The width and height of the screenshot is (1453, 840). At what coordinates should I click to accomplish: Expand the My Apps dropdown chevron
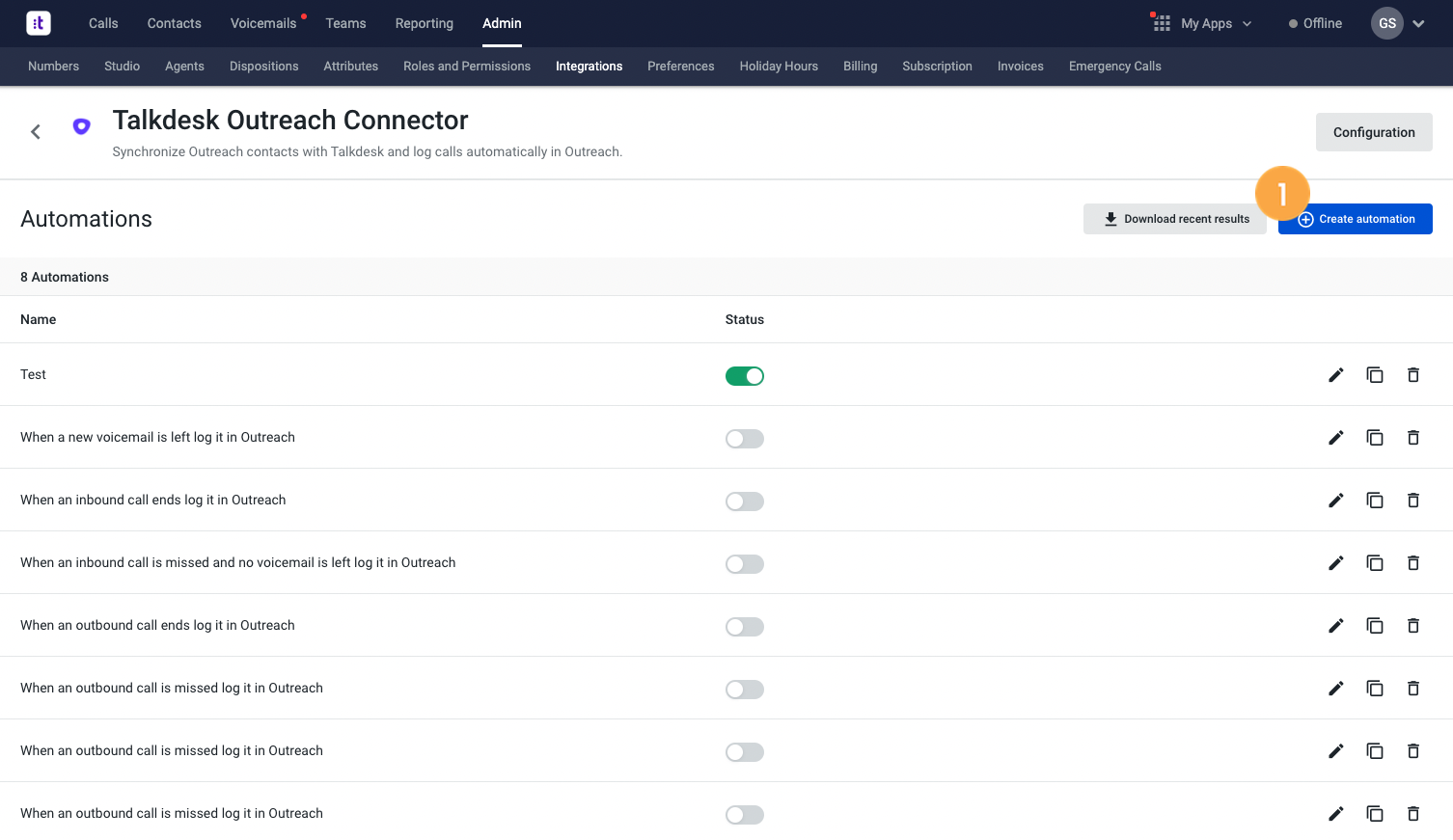pyautogui.click(x=1247, y=24)
